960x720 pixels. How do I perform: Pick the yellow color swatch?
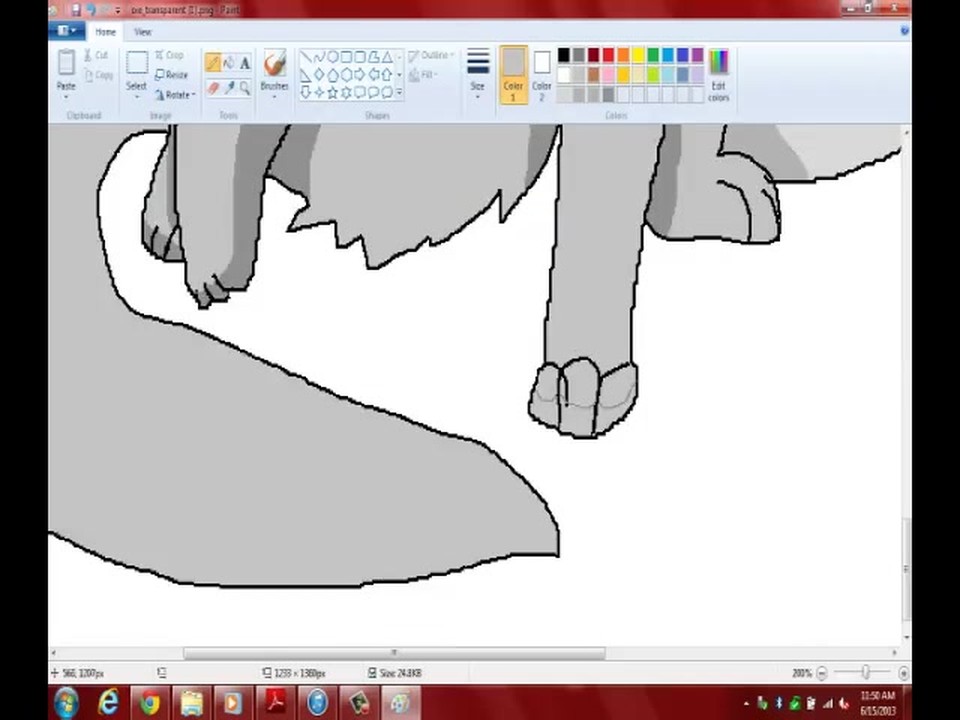(x=638, y=55)
